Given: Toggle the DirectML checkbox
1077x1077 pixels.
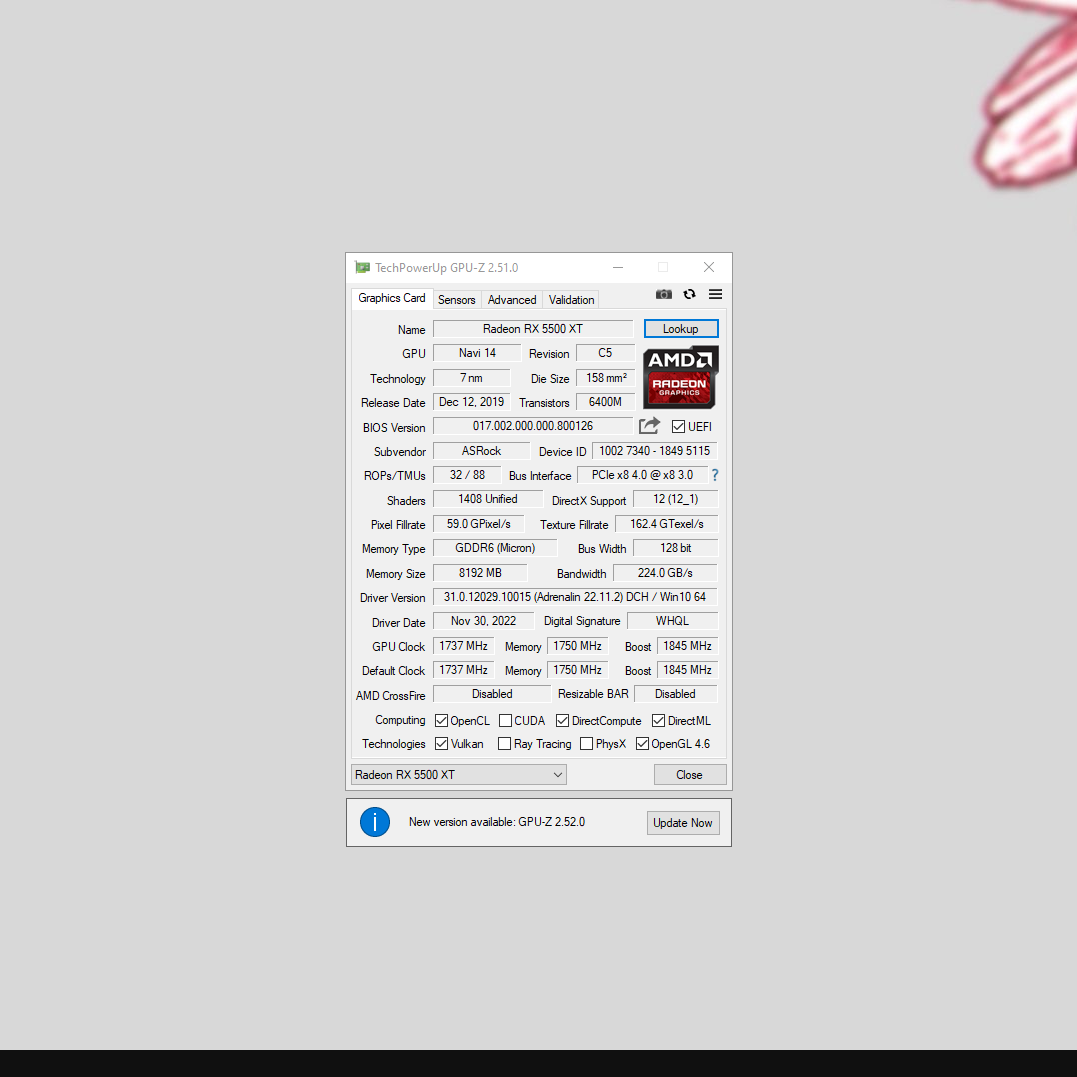Looking at the screenshot, I should [x=659, y=721].
